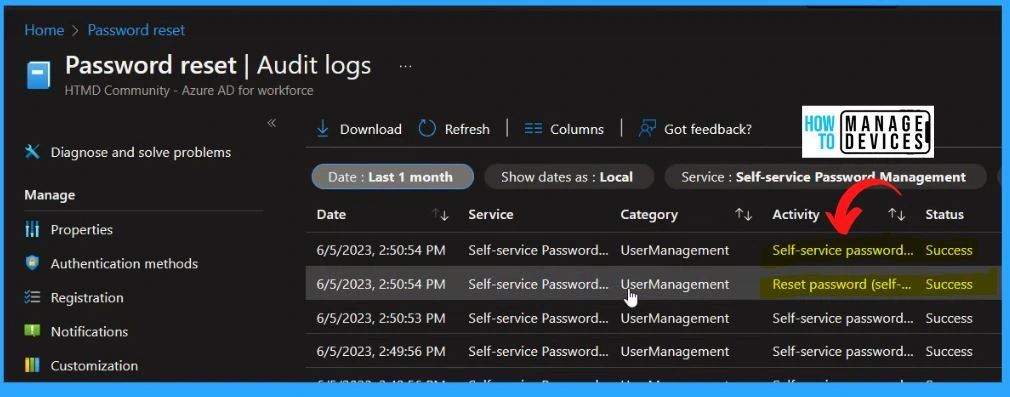The height and width of the screenshot is (397, 1010).
Task: Sort by the Category column arrows
Action: click(x=744, y=215)
